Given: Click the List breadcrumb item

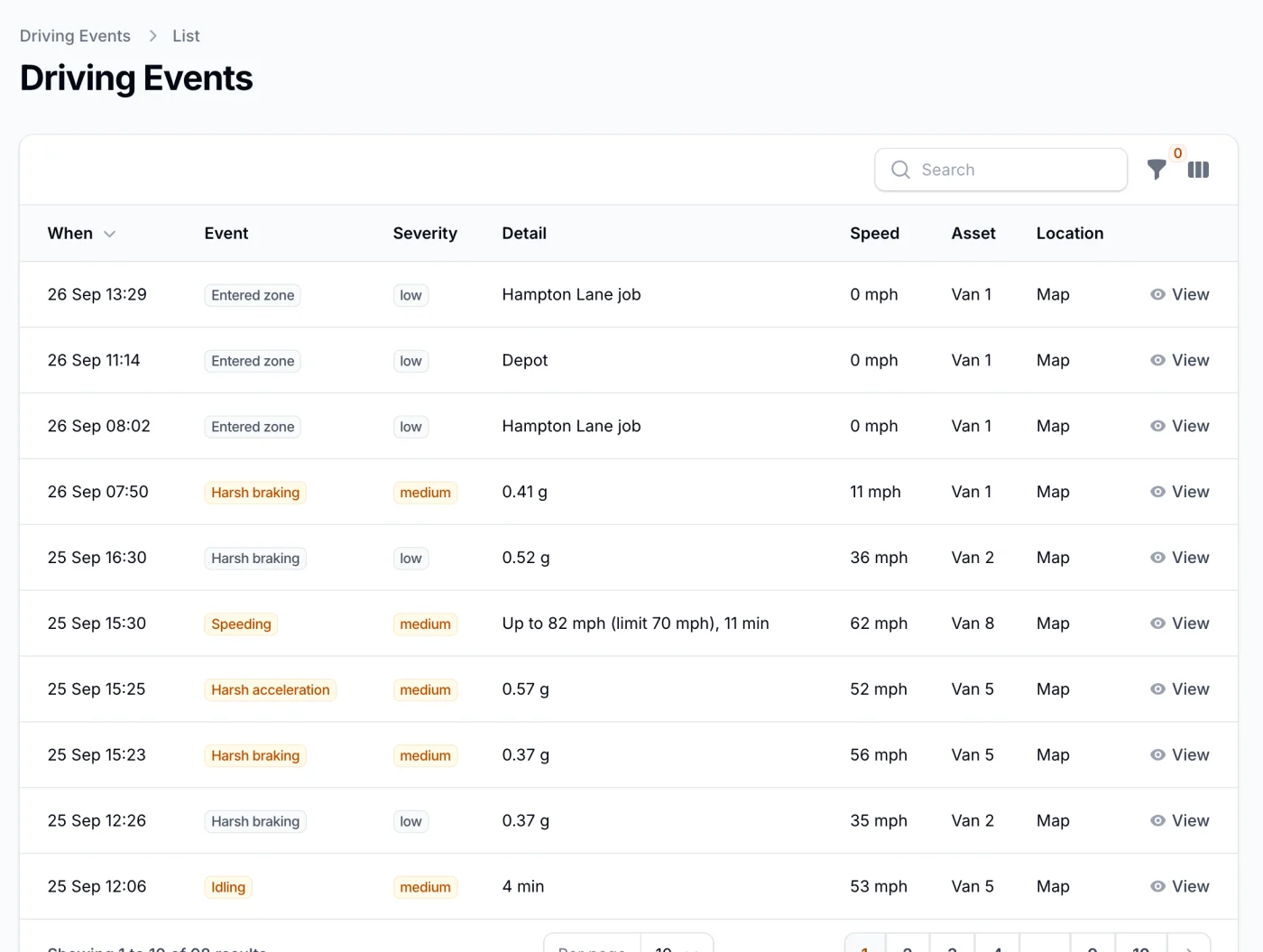Looking at the screenshot, I should click(186, 36).
